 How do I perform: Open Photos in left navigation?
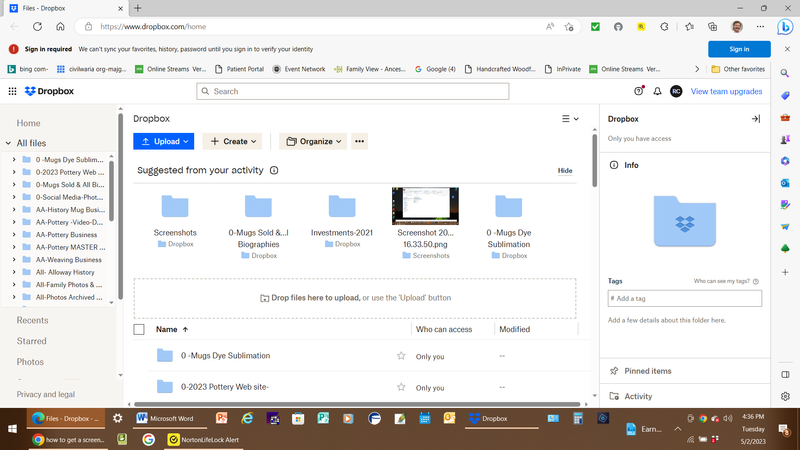(30, 362)
